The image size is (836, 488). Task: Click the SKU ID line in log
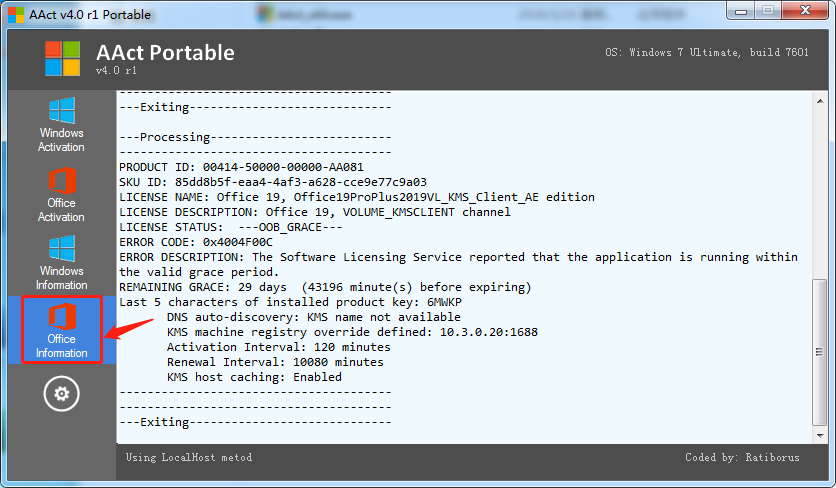pos(272,182)
